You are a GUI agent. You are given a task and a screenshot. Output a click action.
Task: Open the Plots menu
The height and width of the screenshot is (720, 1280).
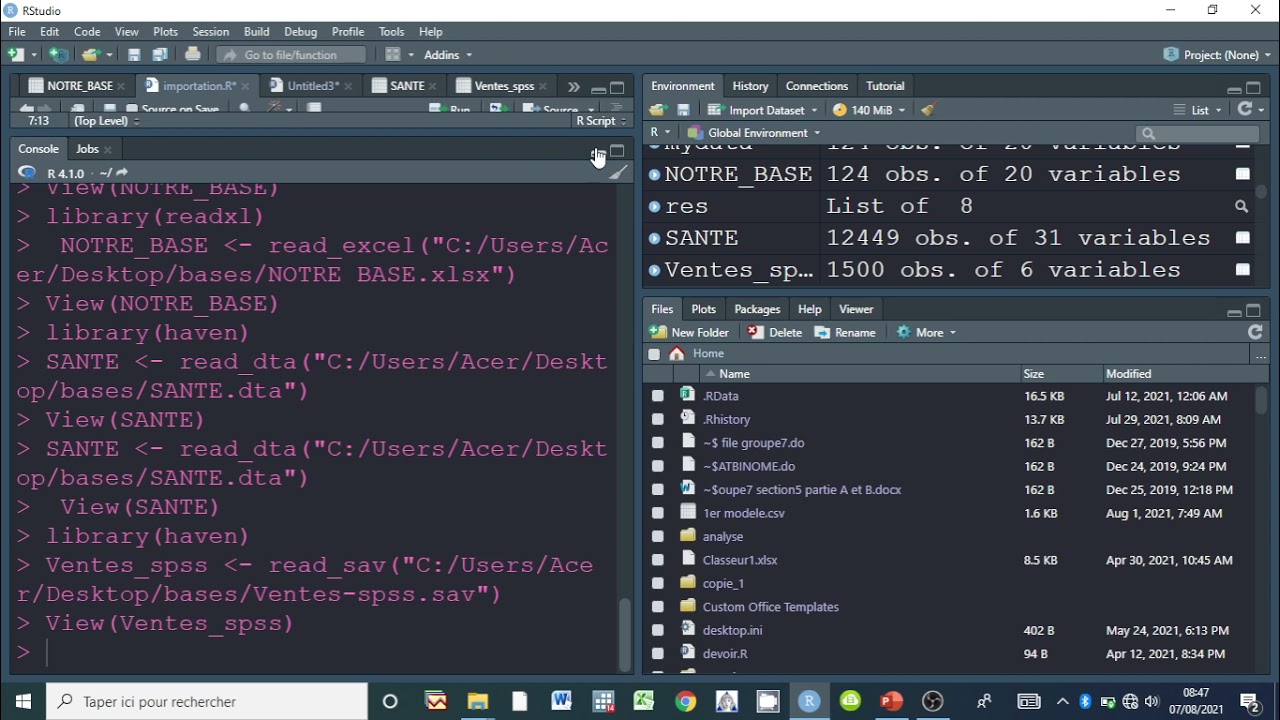165,32
